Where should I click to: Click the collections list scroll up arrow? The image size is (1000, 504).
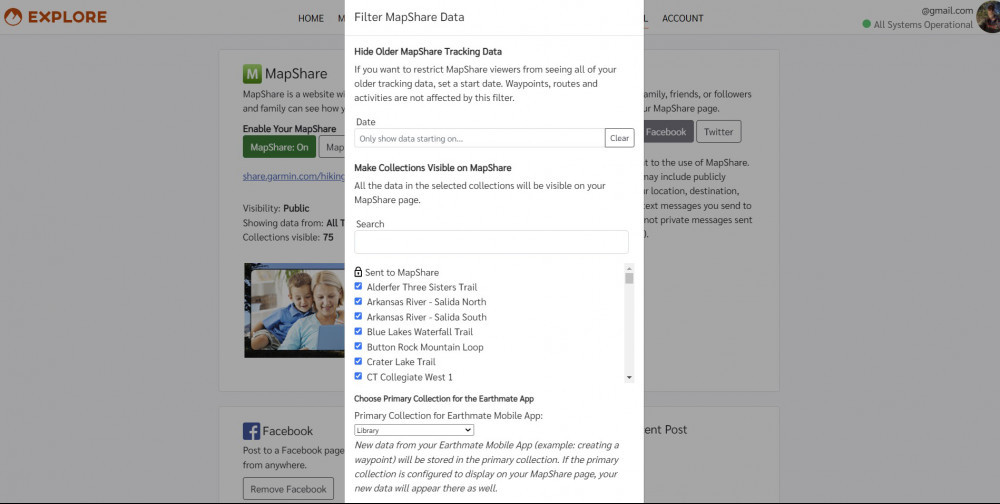[x=629, y=268]
